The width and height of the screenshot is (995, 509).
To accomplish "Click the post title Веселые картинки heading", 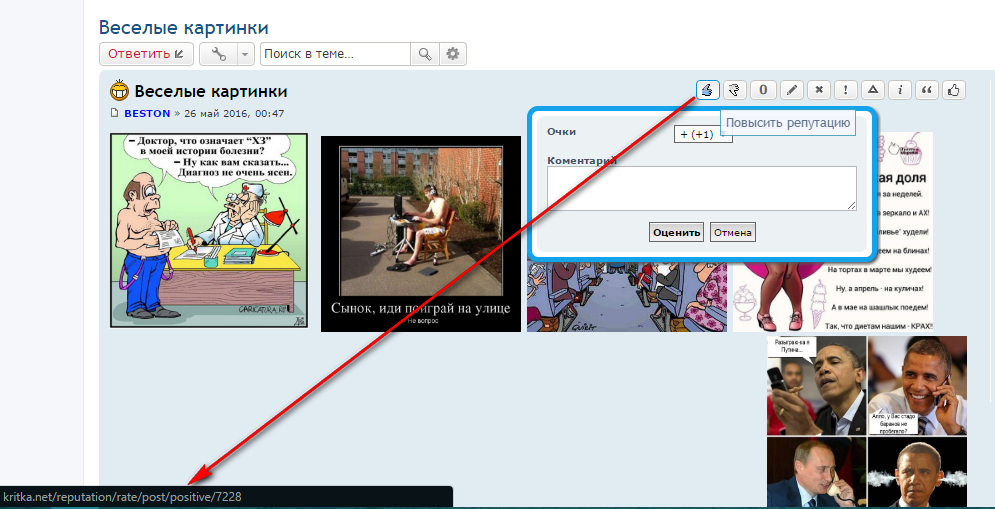I will [211, 91].
